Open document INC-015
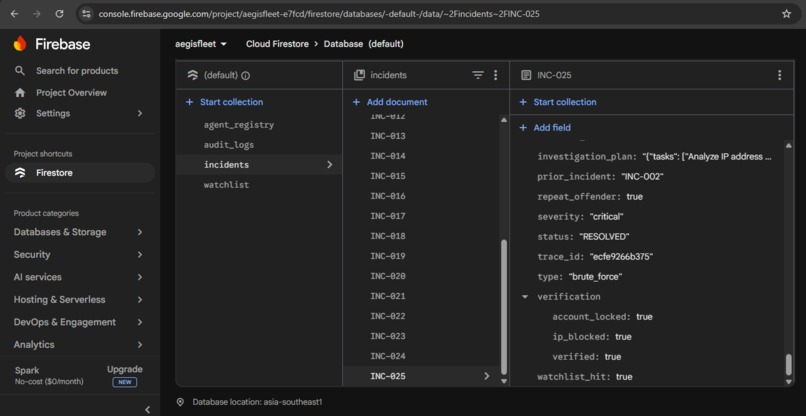This screenshot has width=806, height=416. (x=388, y=176)
